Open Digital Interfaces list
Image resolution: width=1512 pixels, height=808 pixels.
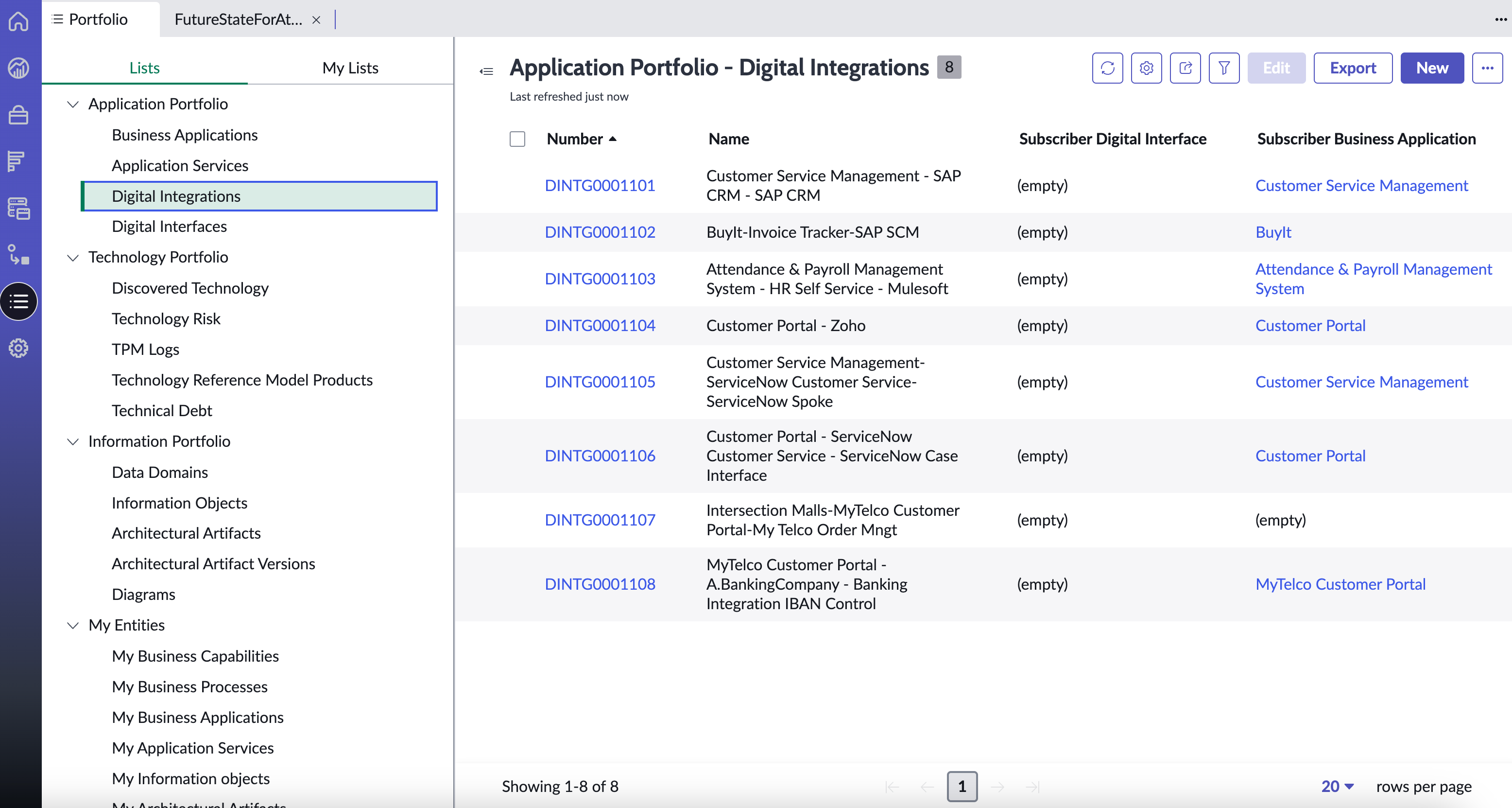[169, 227]
